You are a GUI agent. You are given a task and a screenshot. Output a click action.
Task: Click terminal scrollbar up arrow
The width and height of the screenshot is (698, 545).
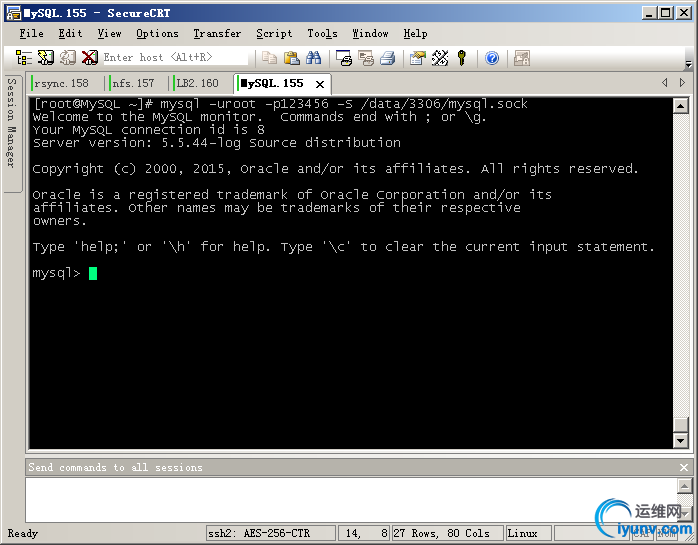pyautogui.click(x=681, y=106)
